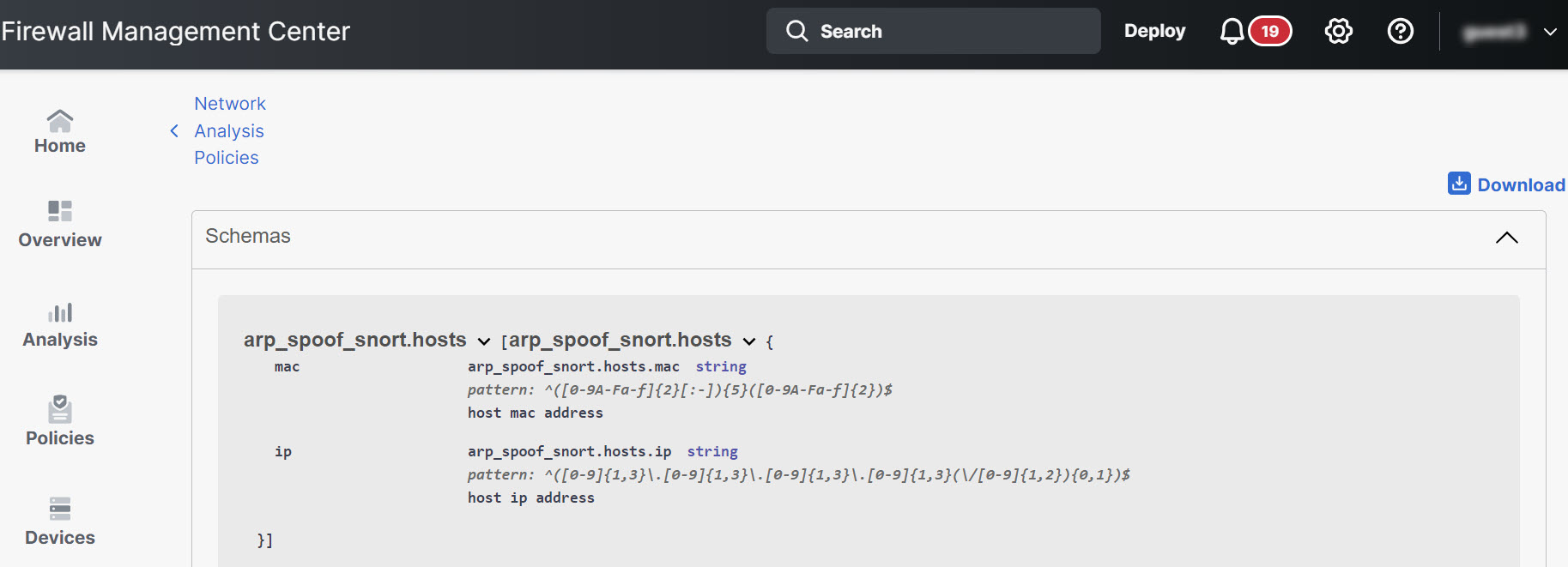
Task: Open the Overview dashboard icon
Action: tap(59, 211)
